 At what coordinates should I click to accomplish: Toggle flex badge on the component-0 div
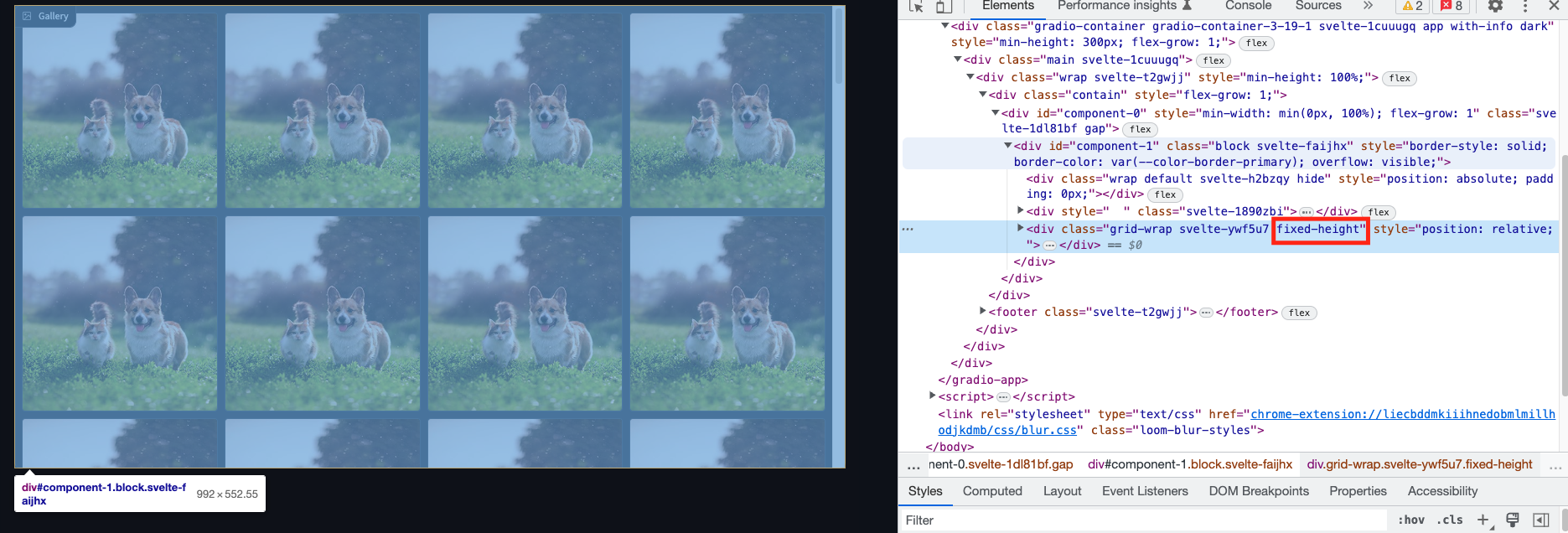point(1140,129)
